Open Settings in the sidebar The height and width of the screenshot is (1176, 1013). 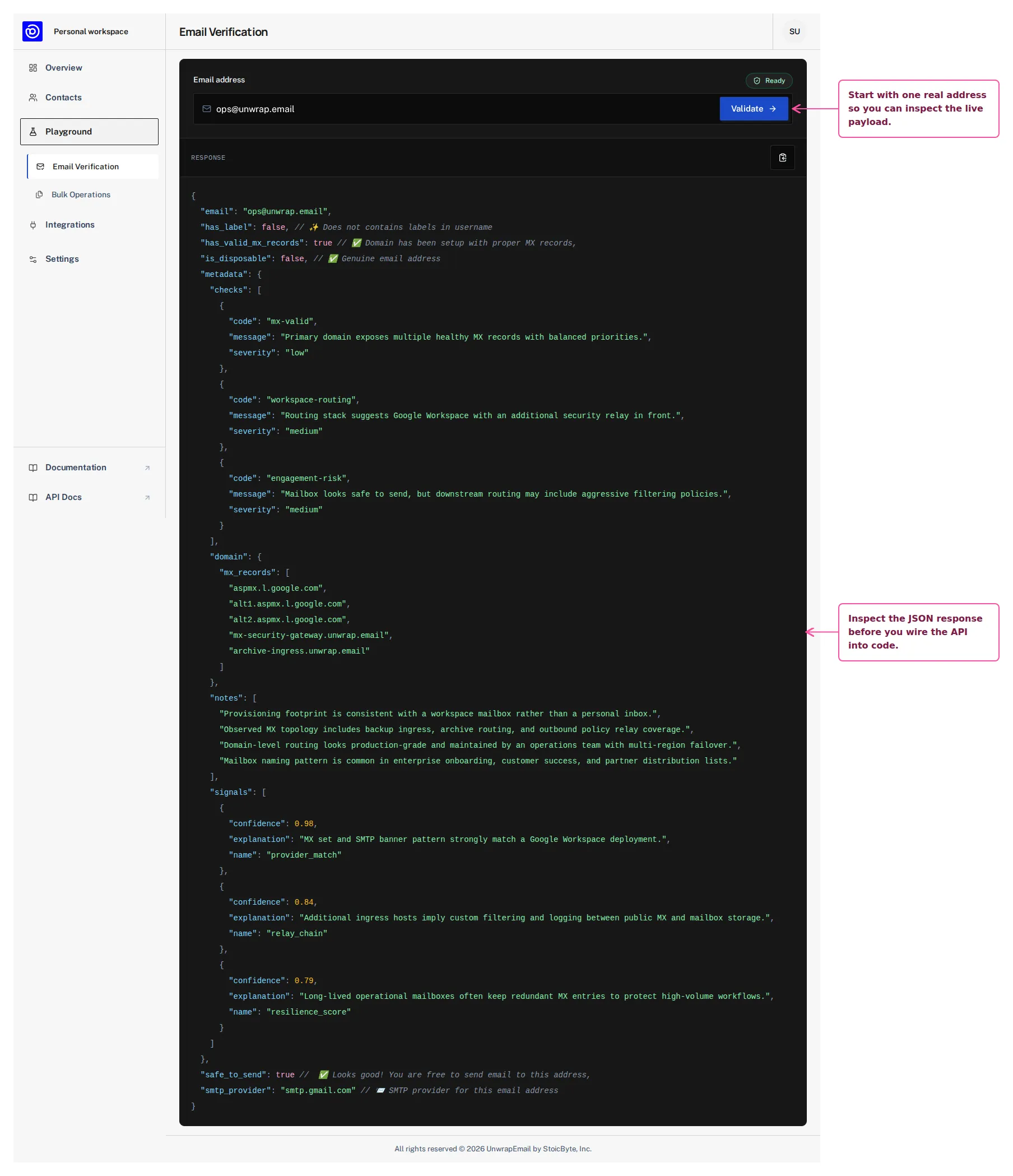point(89,259)
